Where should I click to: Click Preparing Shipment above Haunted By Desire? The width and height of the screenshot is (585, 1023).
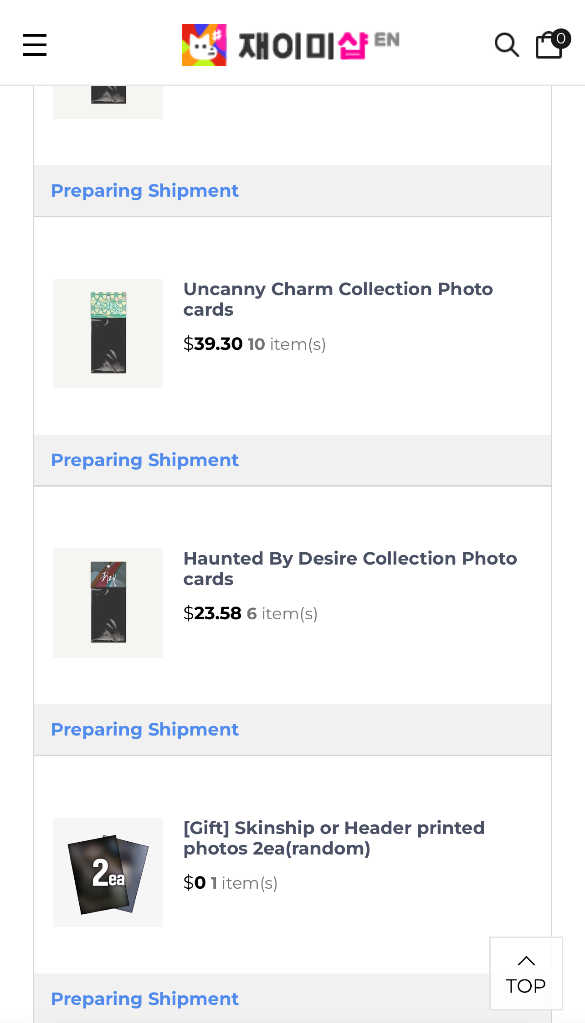(x=145, y=460)
